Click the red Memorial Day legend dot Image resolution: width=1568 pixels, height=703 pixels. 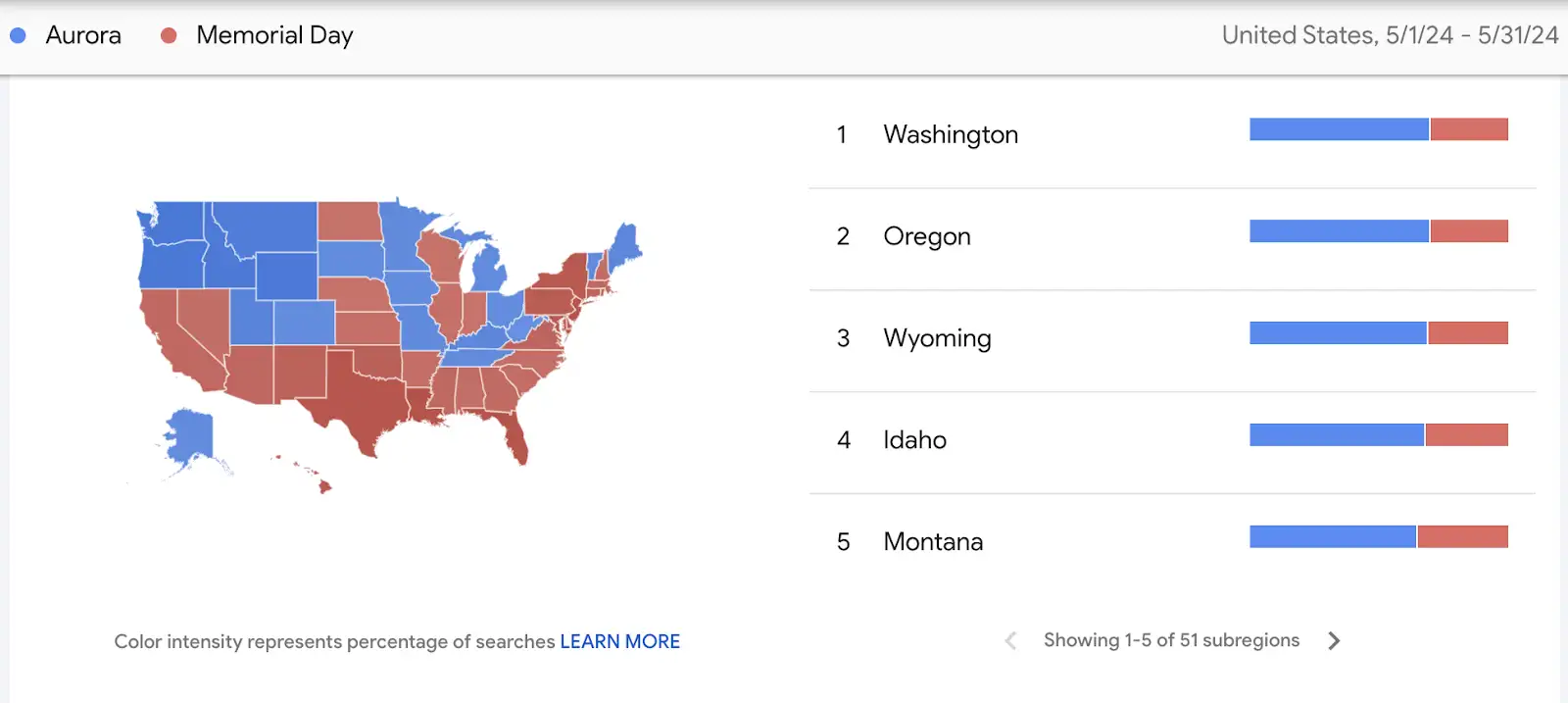tap(169, 34)
